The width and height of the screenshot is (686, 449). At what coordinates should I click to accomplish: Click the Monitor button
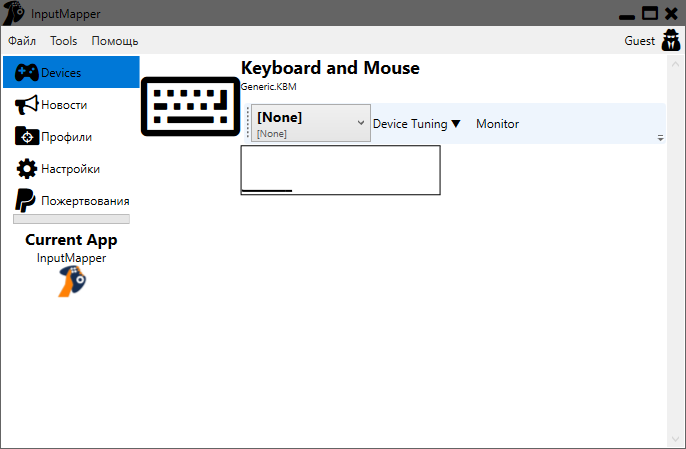coord(497,124)
